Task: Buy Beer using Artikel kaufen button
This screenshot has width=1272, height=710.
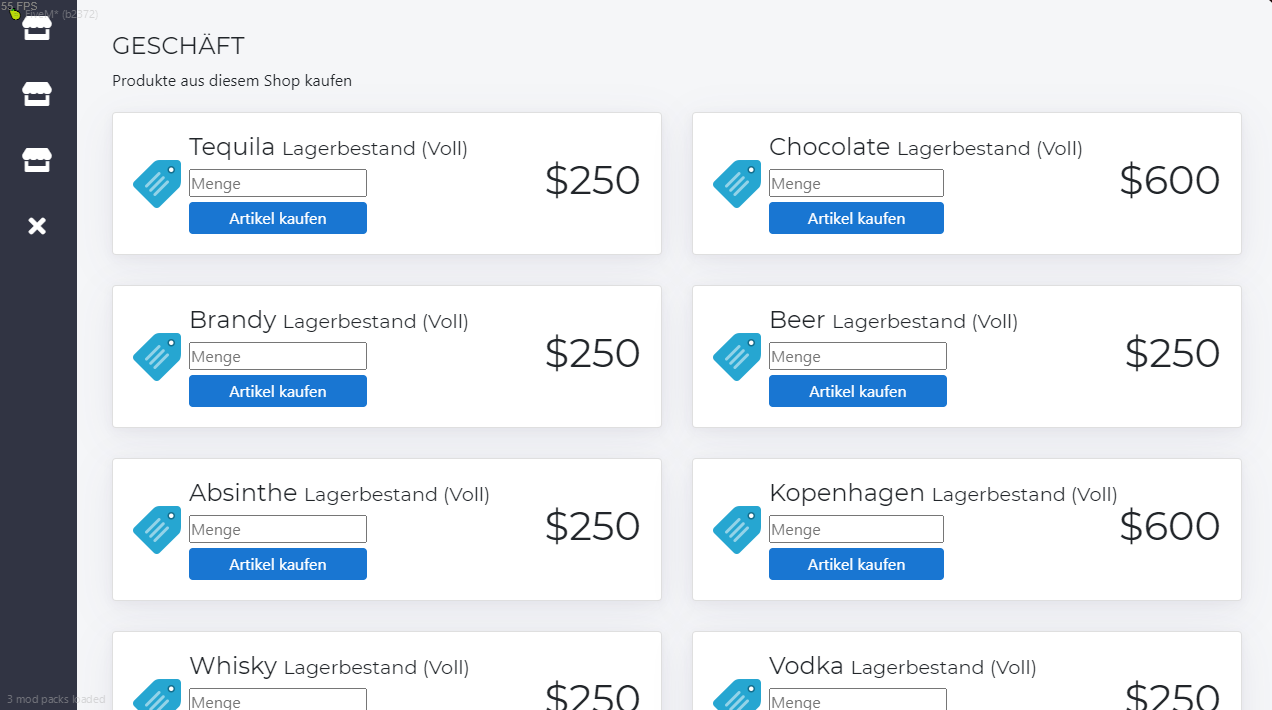Action: point(857,391)
